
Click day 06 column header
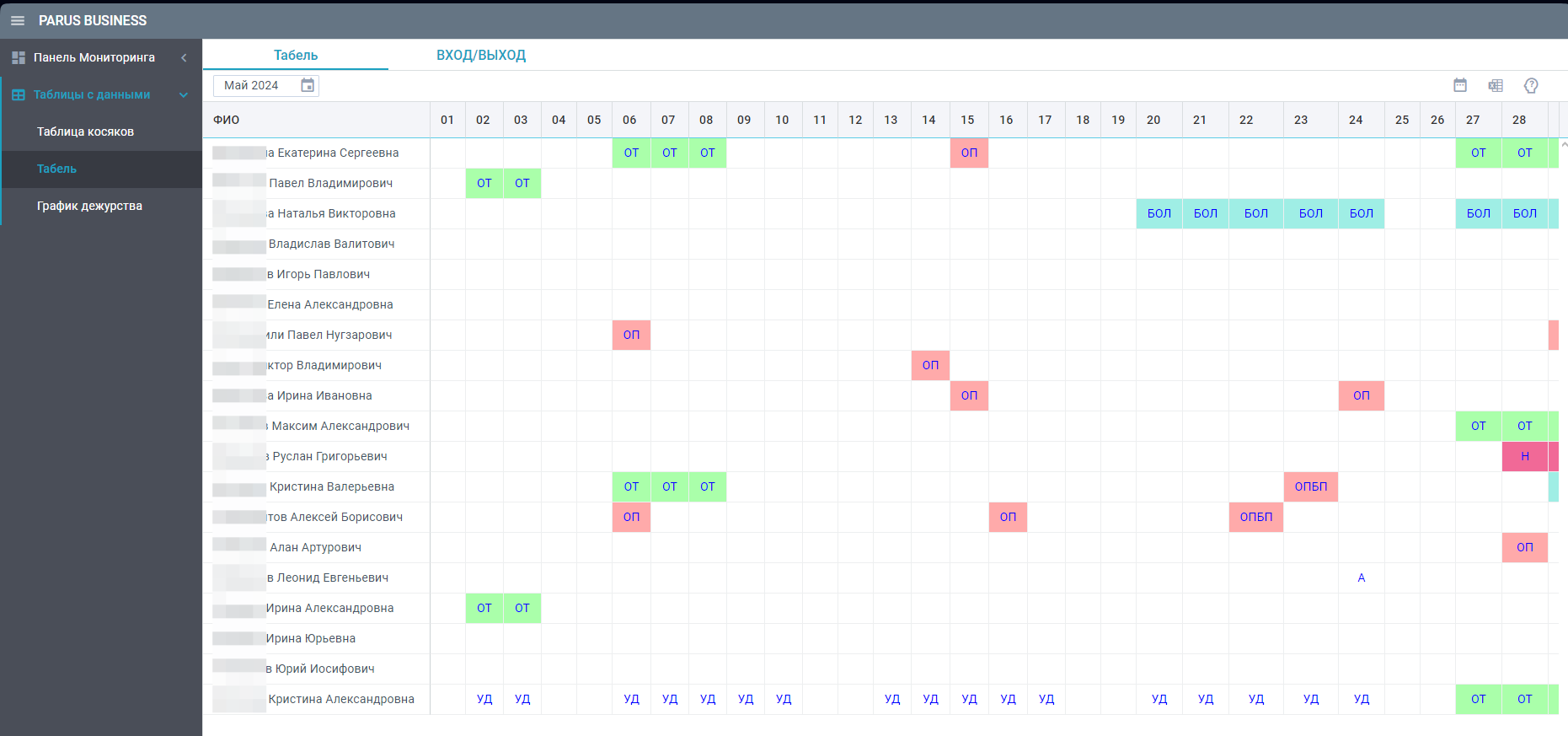point(630,120)
